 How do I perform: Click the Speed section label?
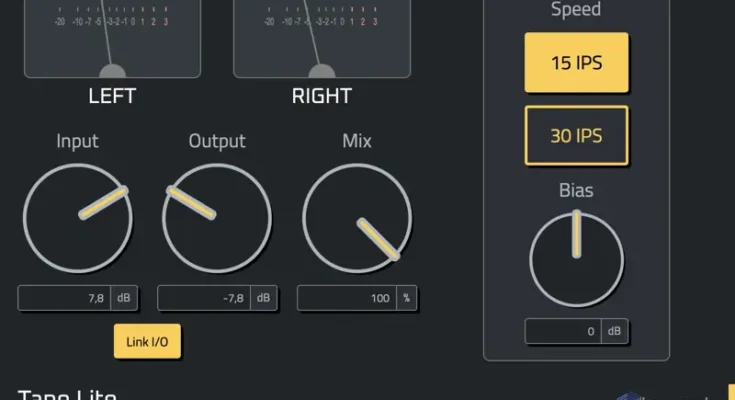(576, 10)
